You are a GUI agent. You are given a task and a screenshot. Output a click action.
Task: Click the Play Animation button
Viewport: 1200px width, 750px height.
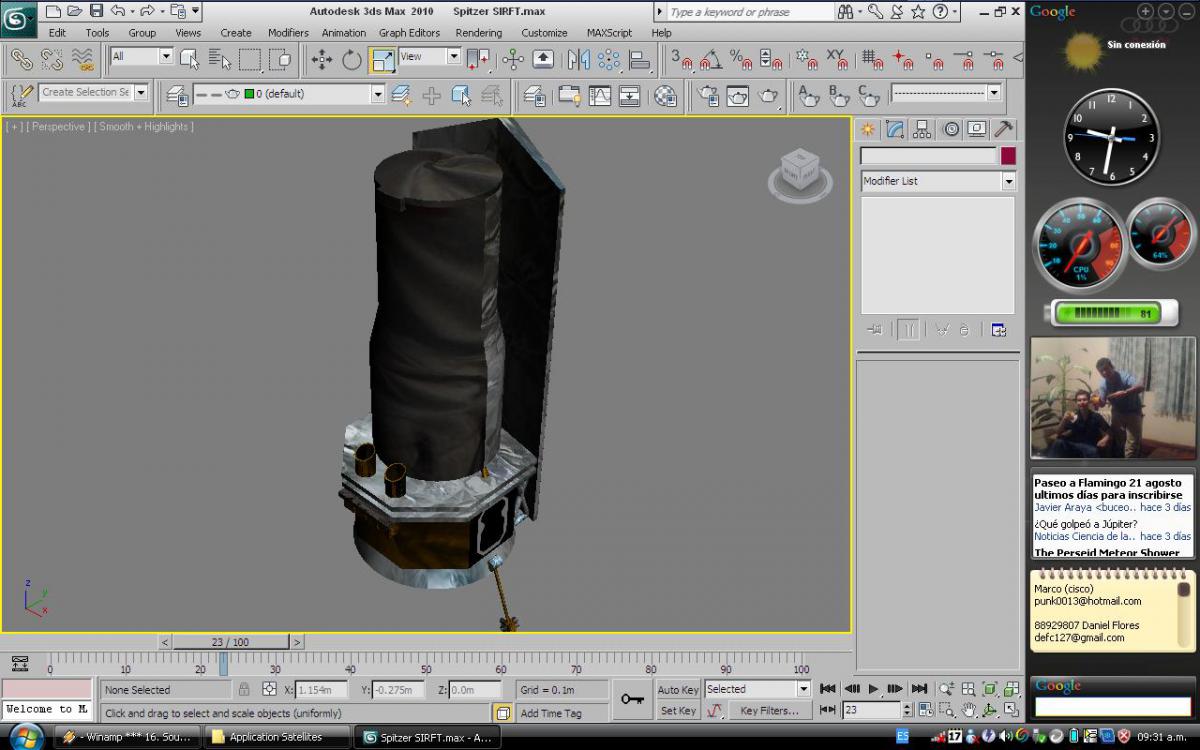[873, 688]
